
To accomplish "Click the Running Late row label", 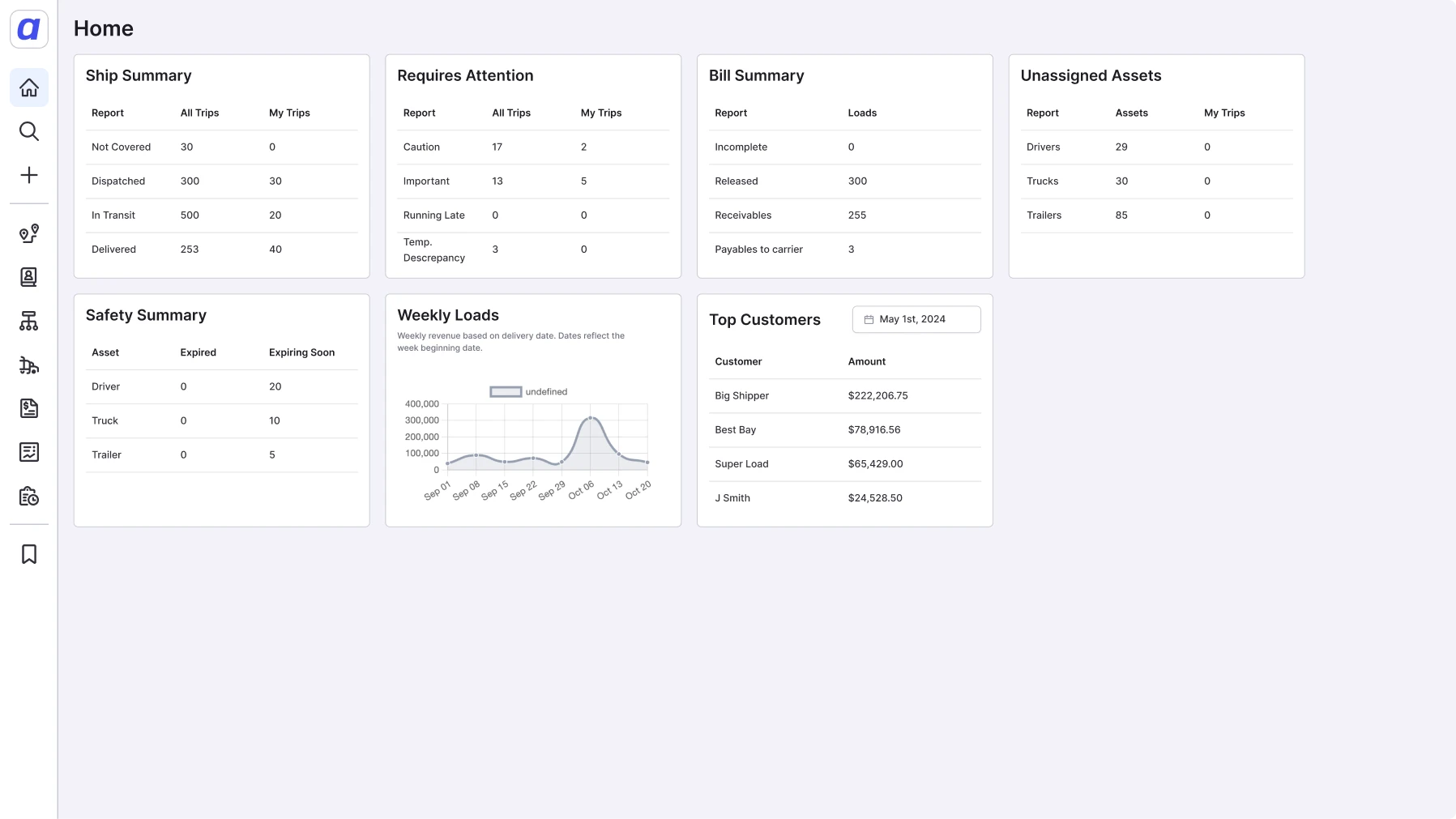I will [x=434, y=215].
